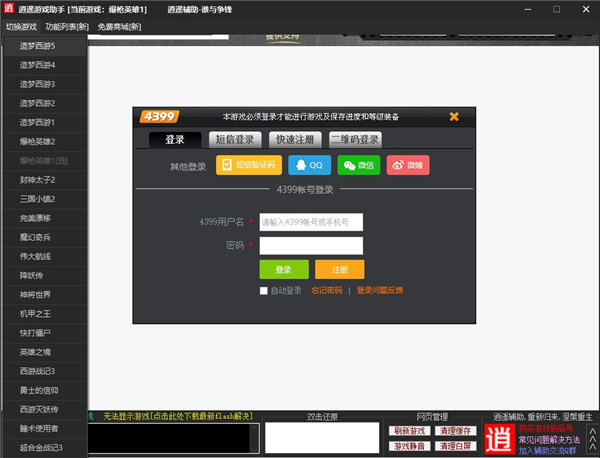Viewport: 600px width, 458px height.
Task: Select 伟大航线 in the game list
Action: [x=45, y=257]
